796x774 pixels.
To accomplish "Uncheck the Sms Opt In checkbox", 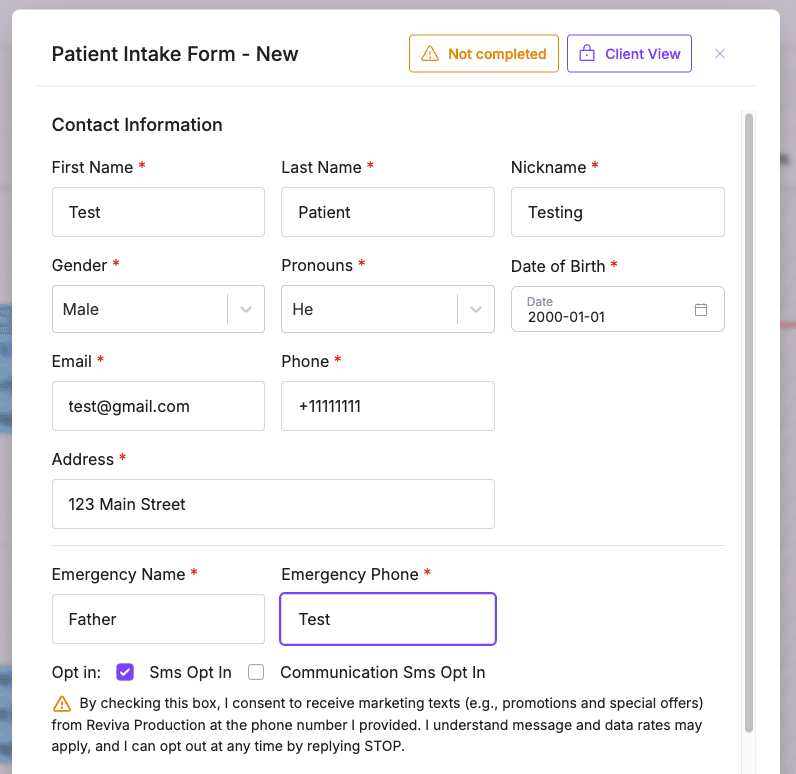I will tap(125, 672).
